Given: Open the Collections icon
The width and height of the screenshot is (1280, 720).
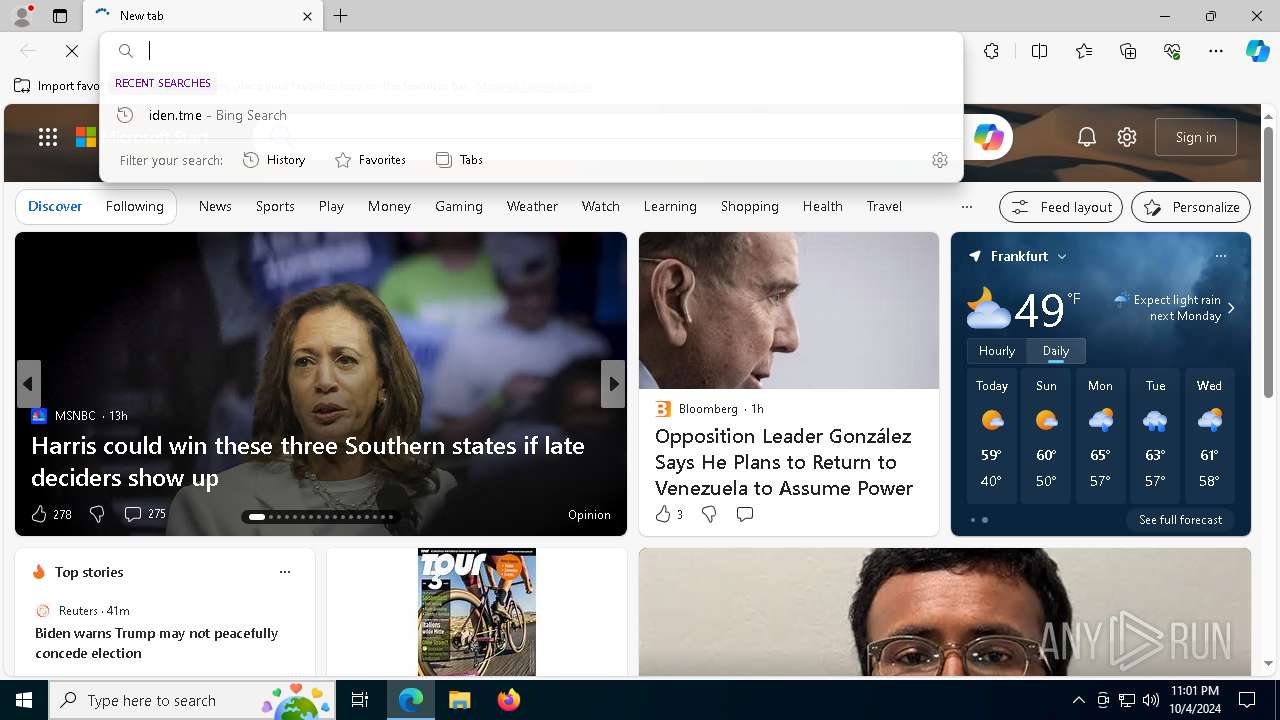Looking at the screenshot, I should coord(1128,51).
